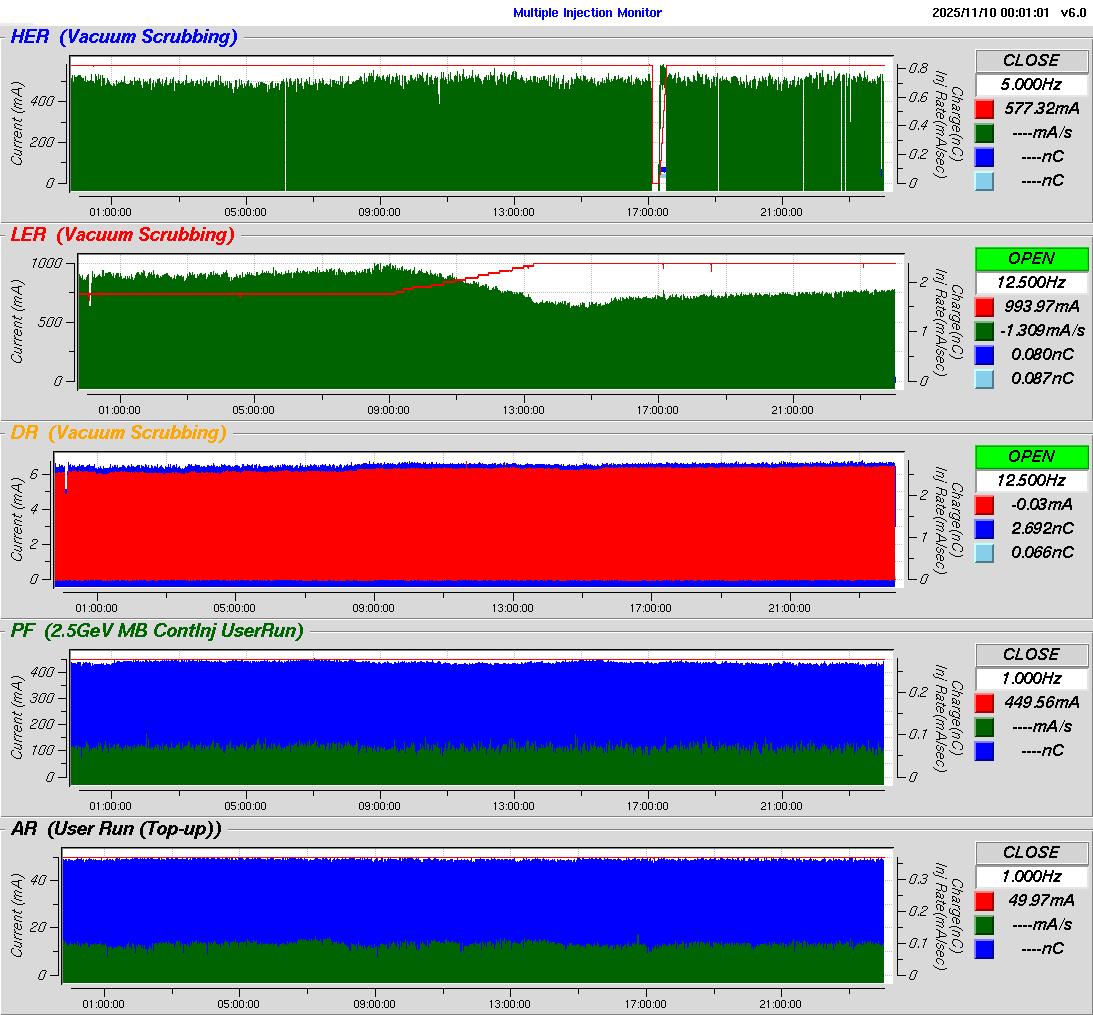Click the light blue swatch beside 0.087nC
The image size is (1093, 1015).
click(x=984, y=378)
